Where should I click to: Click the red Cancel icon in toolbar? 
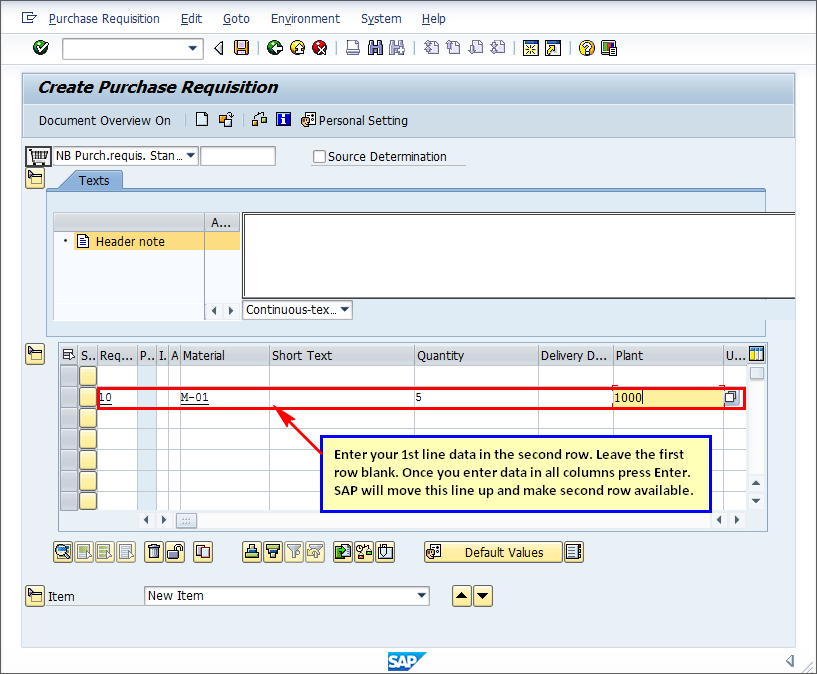[319, 48]
